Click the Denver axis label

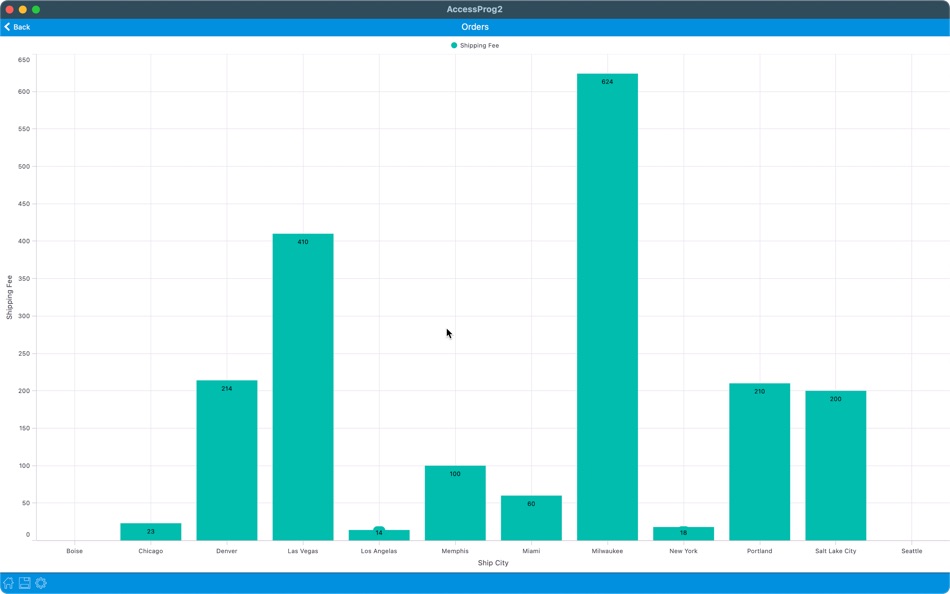pyautogui.click(x=227, y=551)
